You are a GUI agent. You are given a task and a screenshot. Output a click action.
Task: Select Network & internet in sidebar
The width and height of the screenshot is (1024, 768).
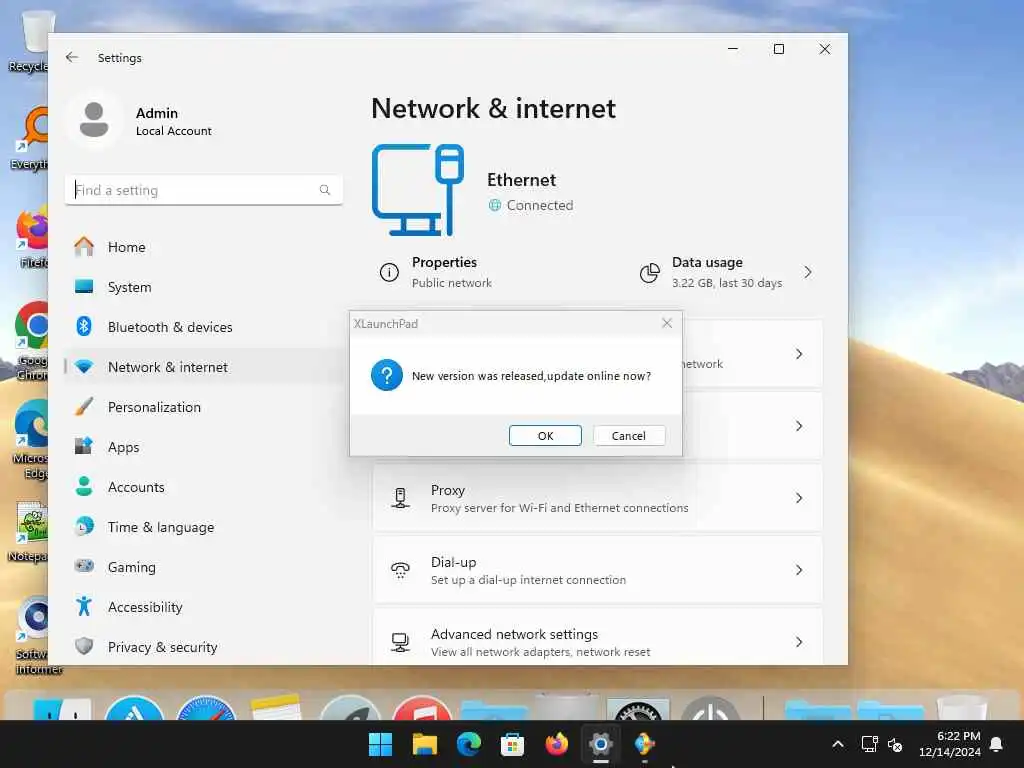pyautogui.click(x=204, y=367)
